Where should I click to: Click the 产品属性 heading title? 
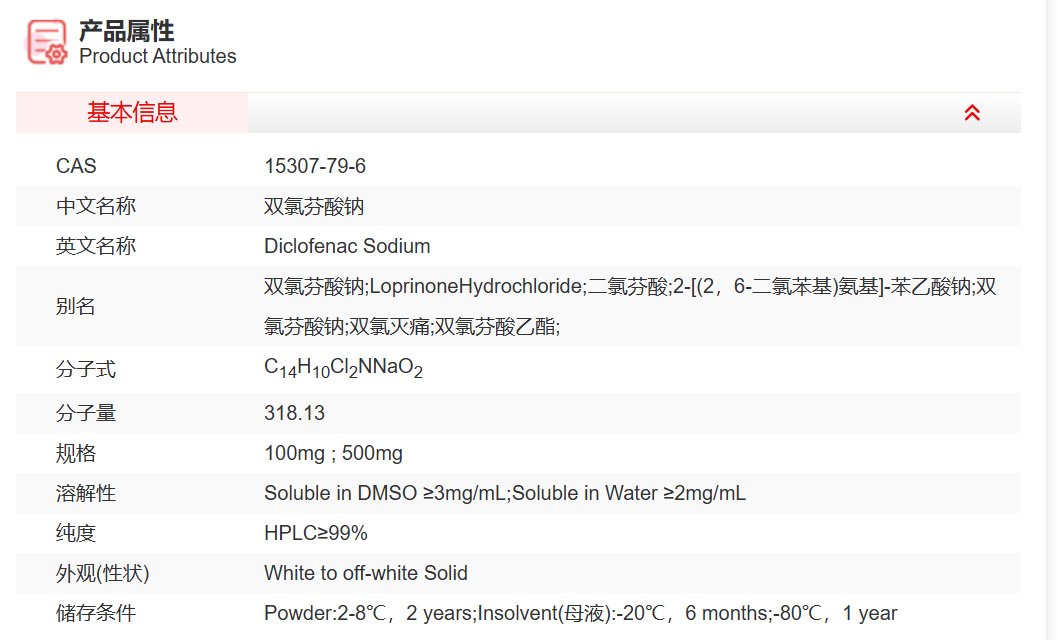click(x=126, y=31)
